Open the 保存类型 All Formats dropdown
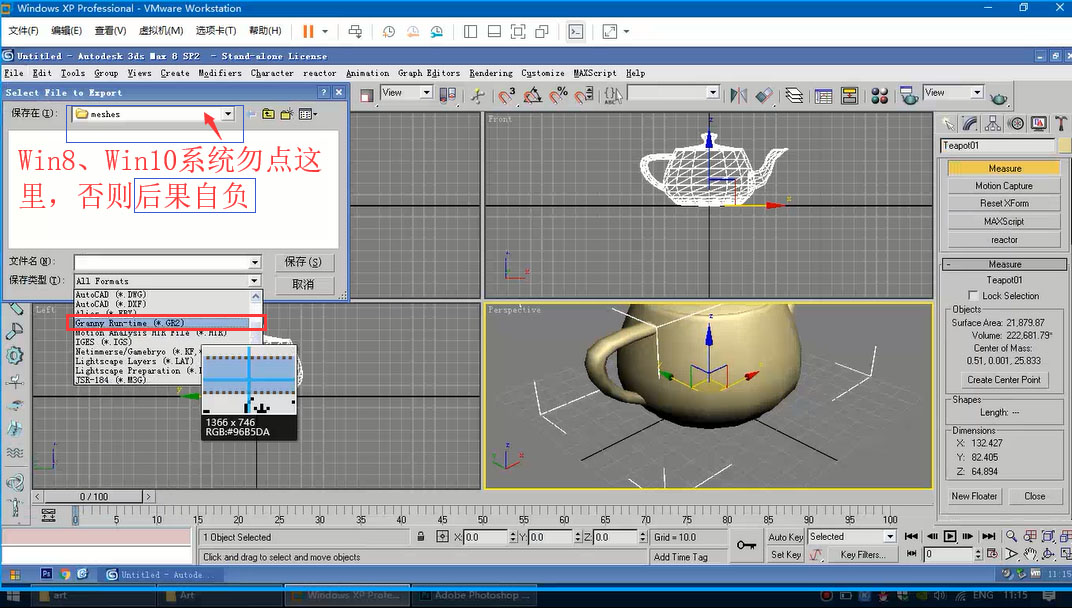This screenshot has width=1072, height=608. coord(254,280)
